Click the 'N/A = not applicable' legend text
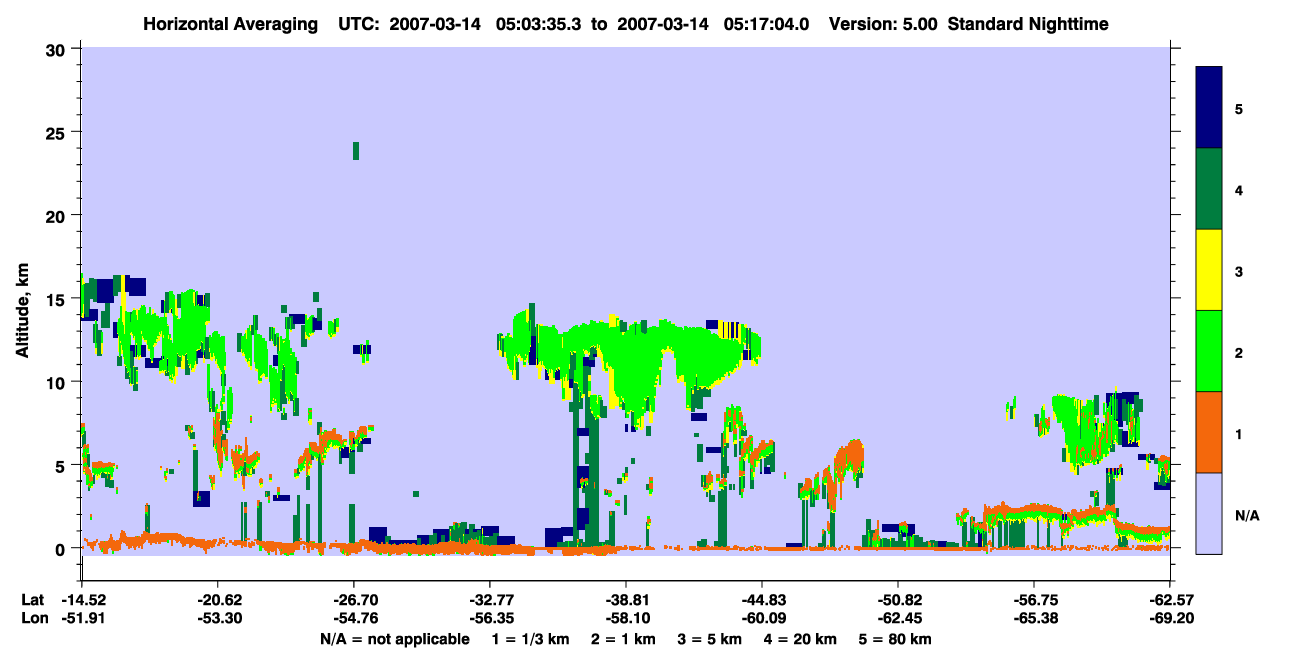 pos(394,639)
